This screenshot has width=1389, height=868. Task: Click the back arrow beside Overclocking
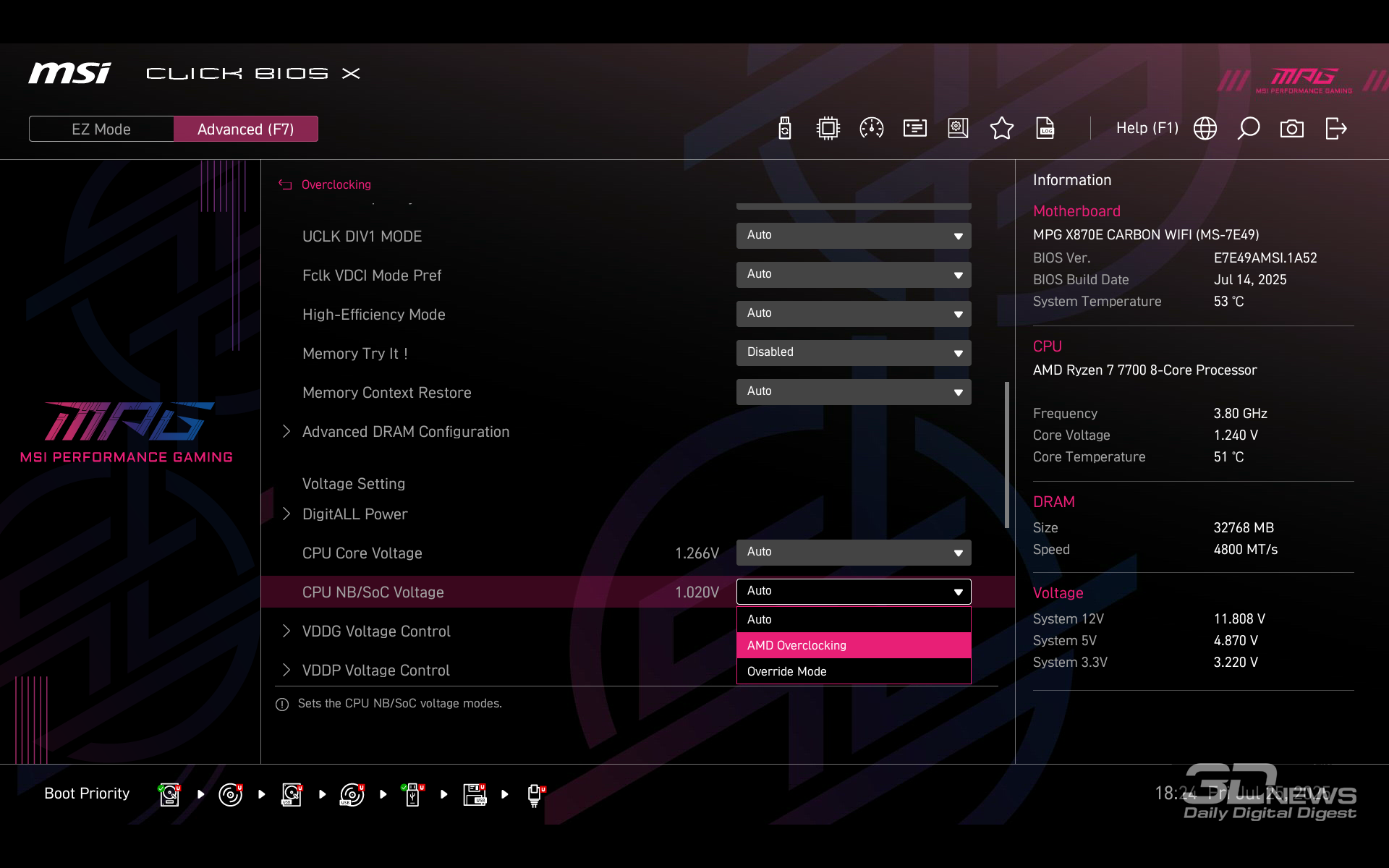tap(285, 184)
